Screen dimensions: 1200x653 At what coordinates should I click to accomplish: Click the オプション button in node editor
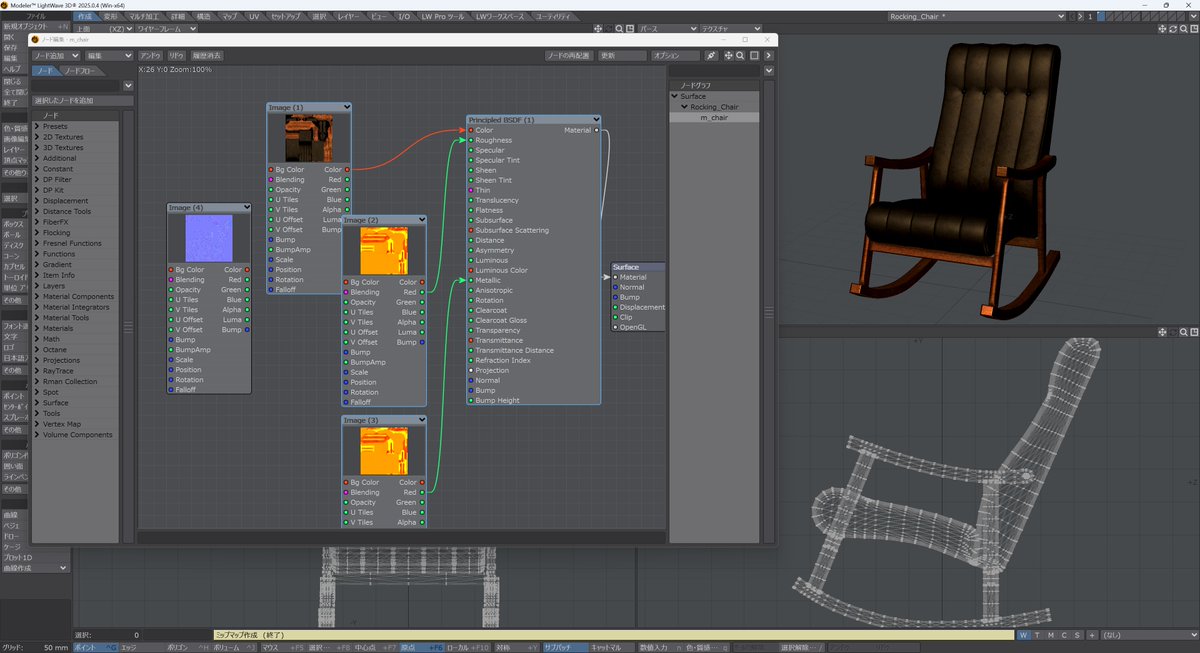click(675, 55)
